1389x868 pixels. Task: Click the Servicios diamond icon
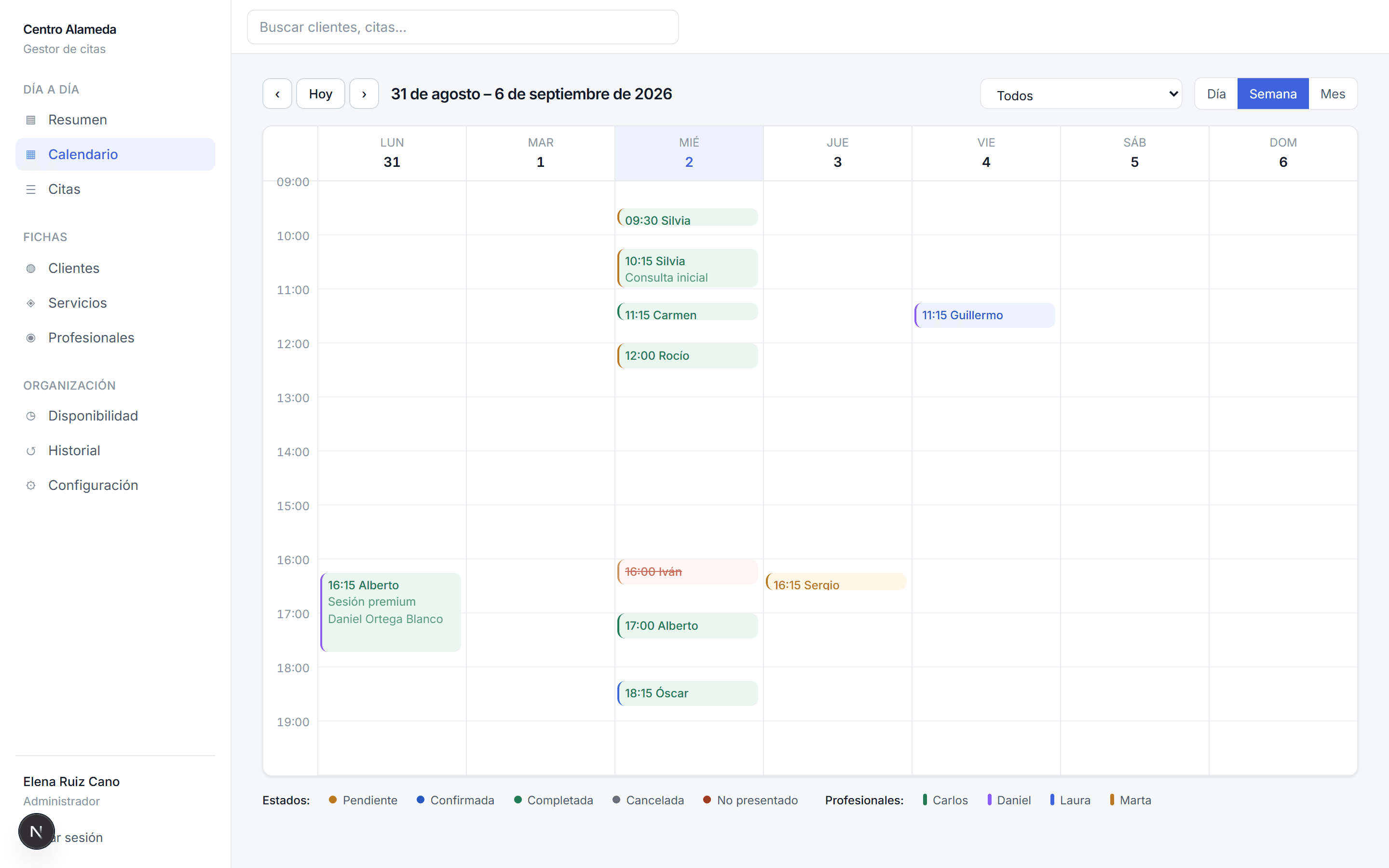[x=31, y=303]
